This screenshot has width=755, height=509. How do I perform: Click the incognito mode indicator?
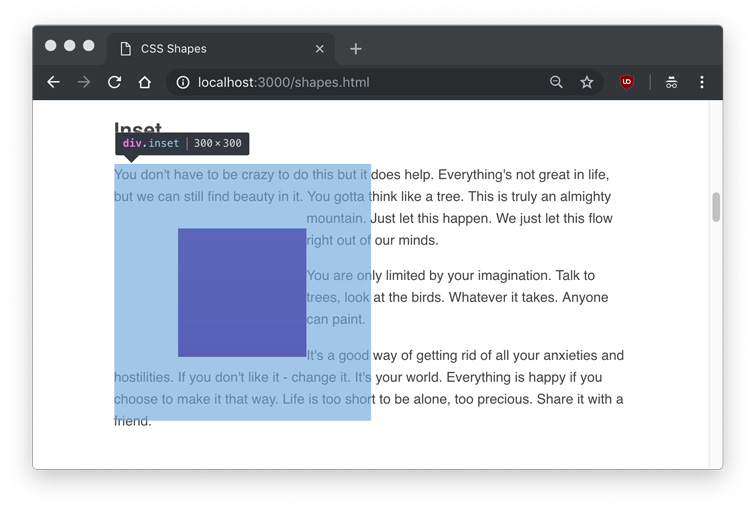671,82
